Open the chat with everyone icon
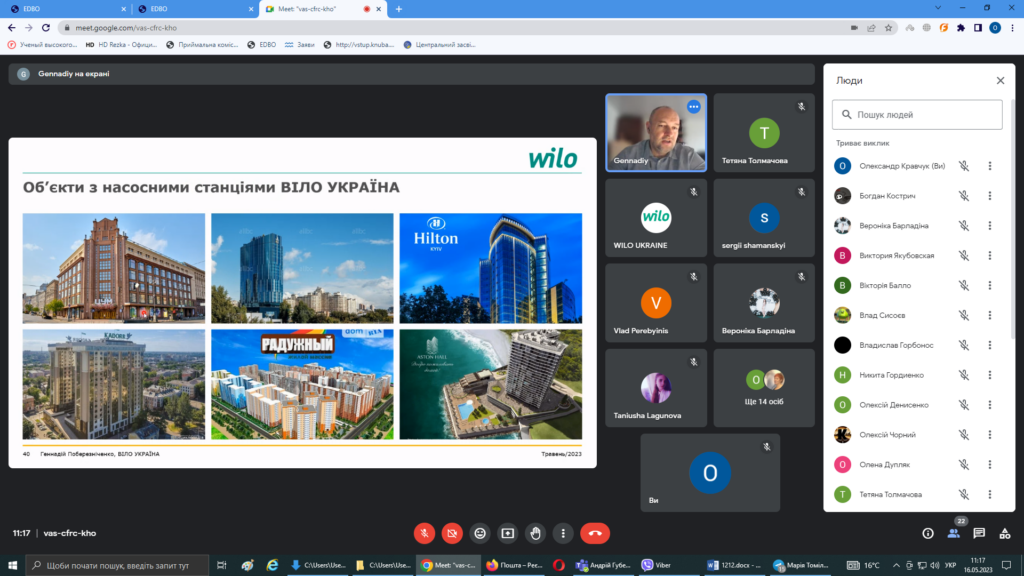Image resolution: width=1024 pixels, height=576 pixels. pos(979,534)
